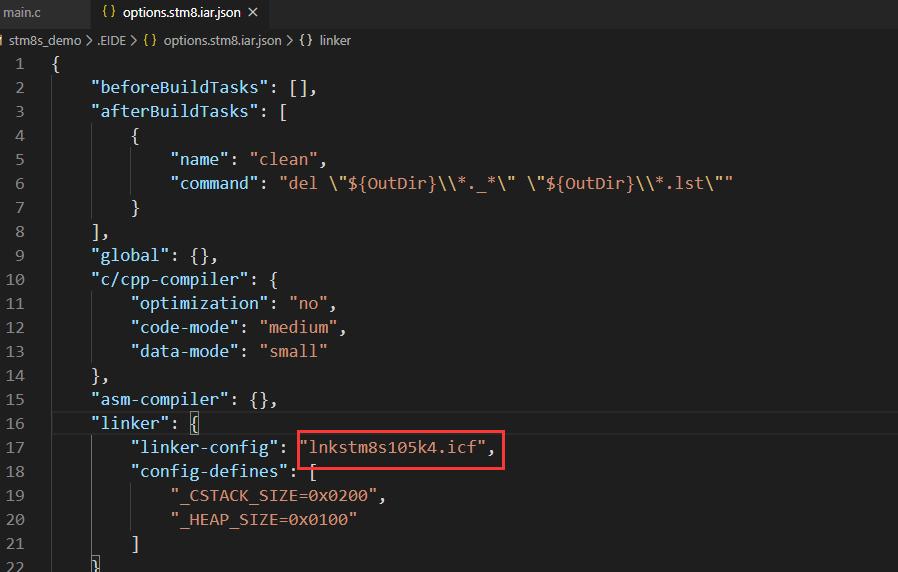Click the highlighted opening brace on line 16
898x572 pixels.
pyautogui.click(x=194, y=424)
